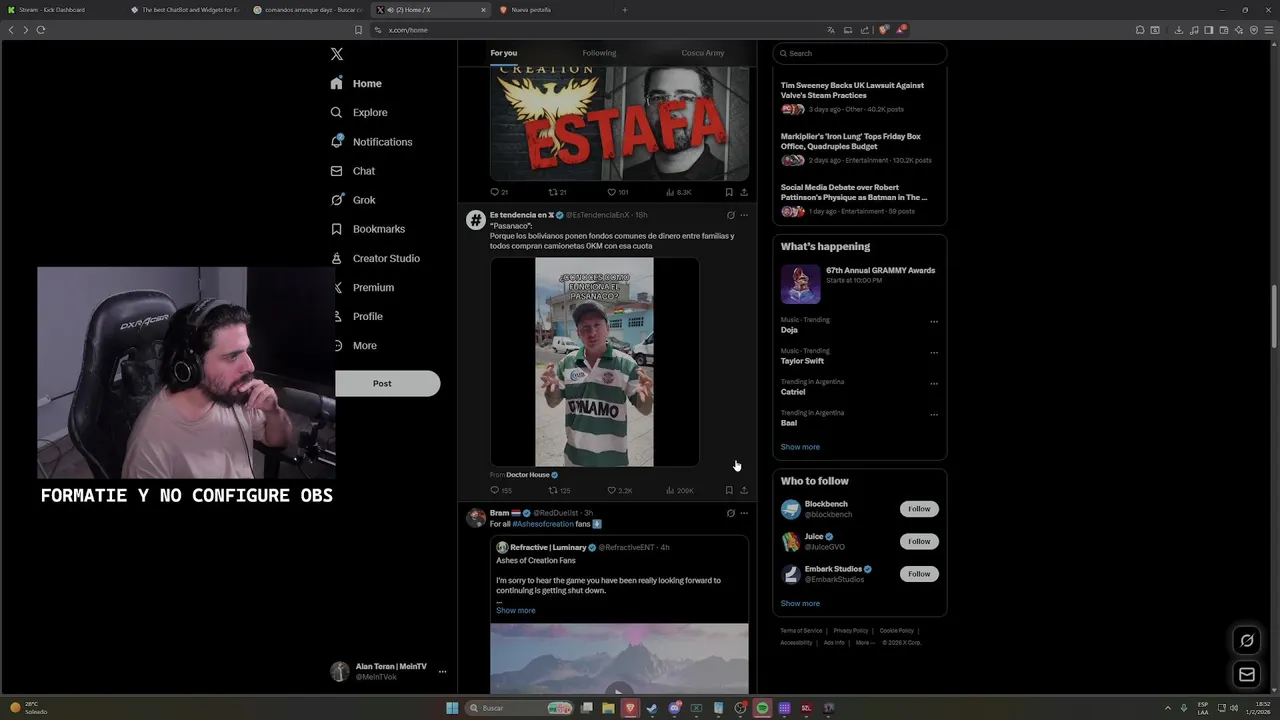Open more options on Es tendencia post
This screenshot has width=1280, height=720.
coord(744,215)
